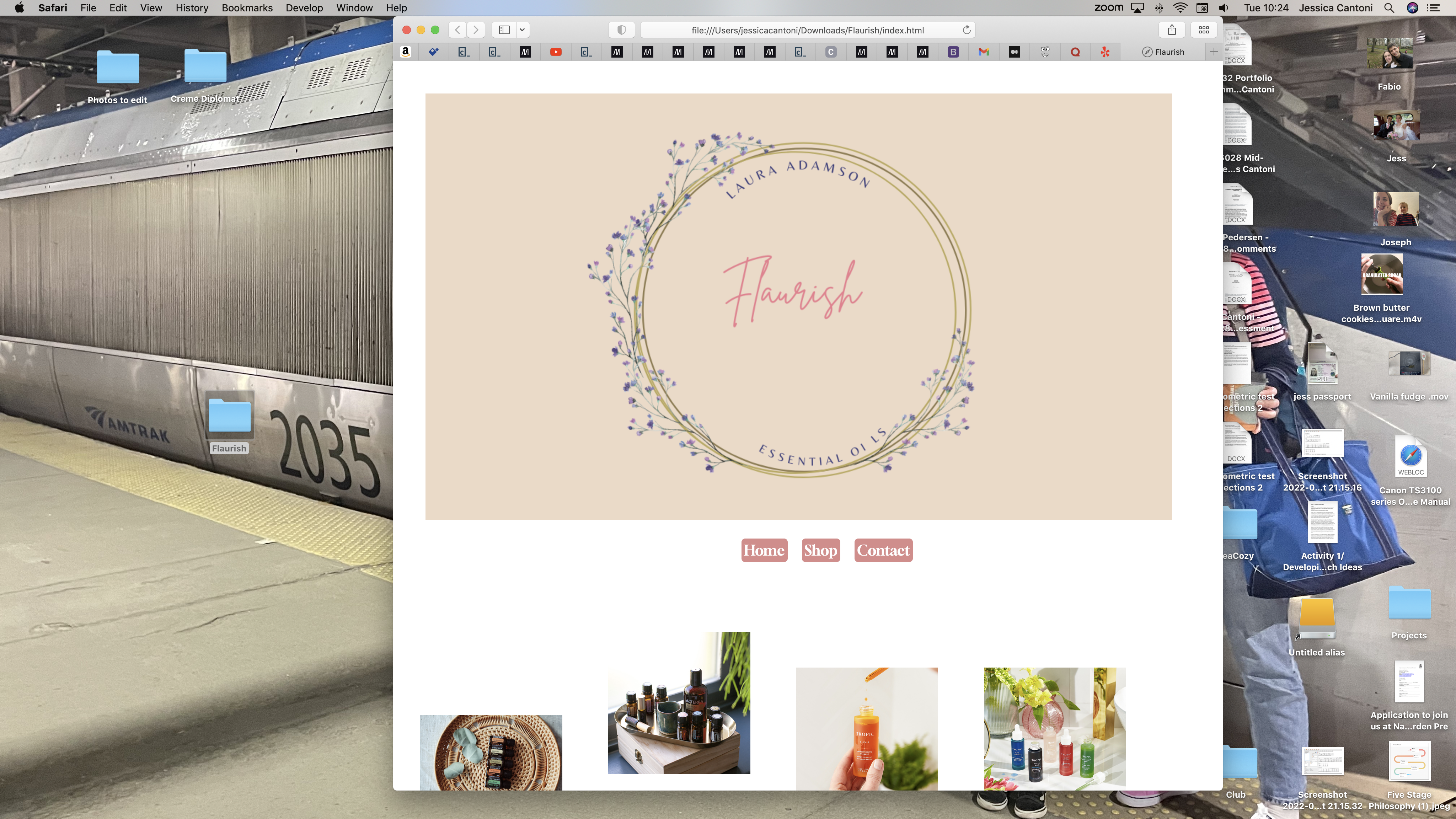Screen dimensions: 1456x819
Task: Open the YouTube bookmark
Action: (556, 52)
